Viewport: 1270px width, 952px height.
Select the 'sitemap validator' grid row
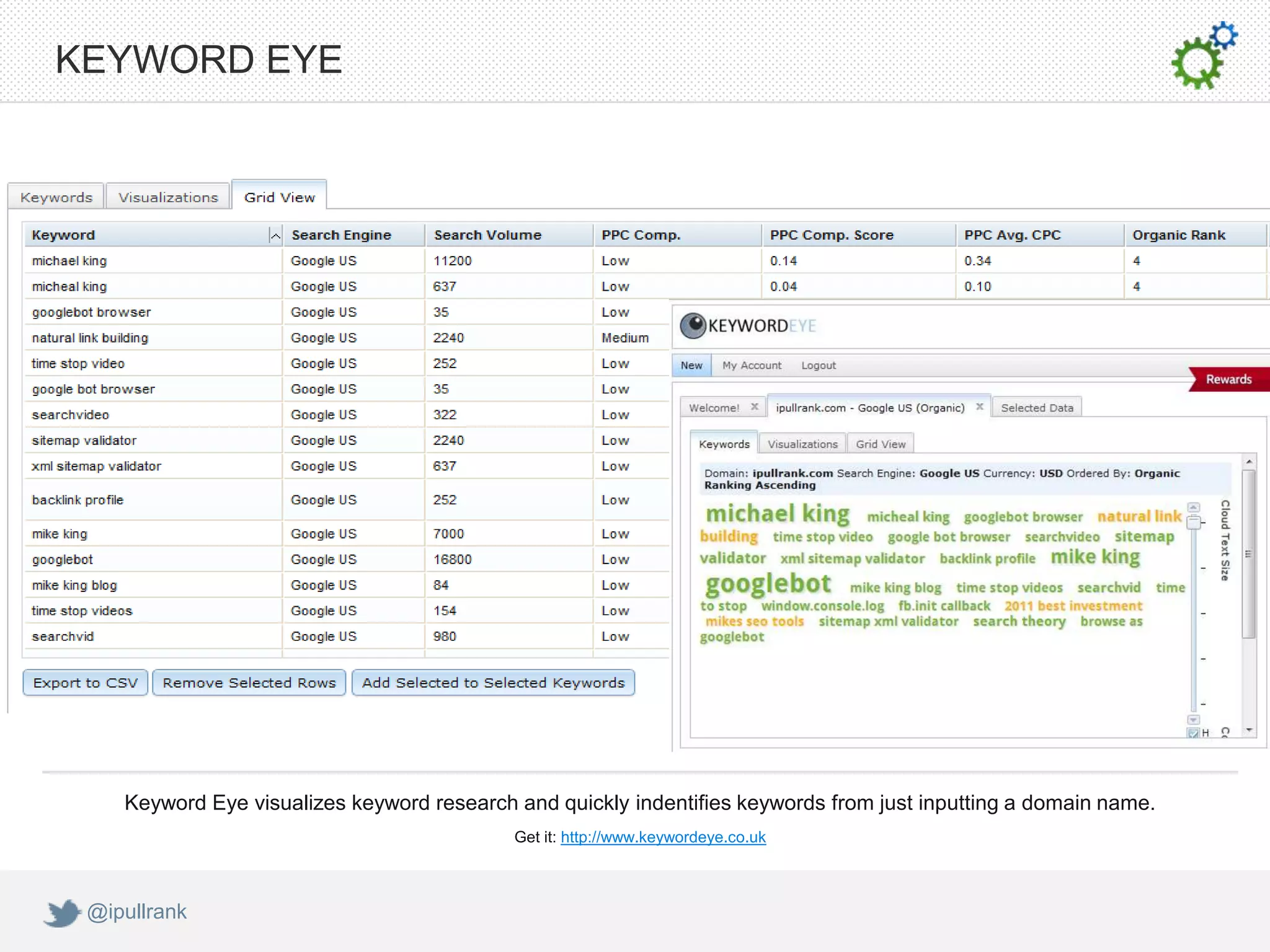coord(347,441)
